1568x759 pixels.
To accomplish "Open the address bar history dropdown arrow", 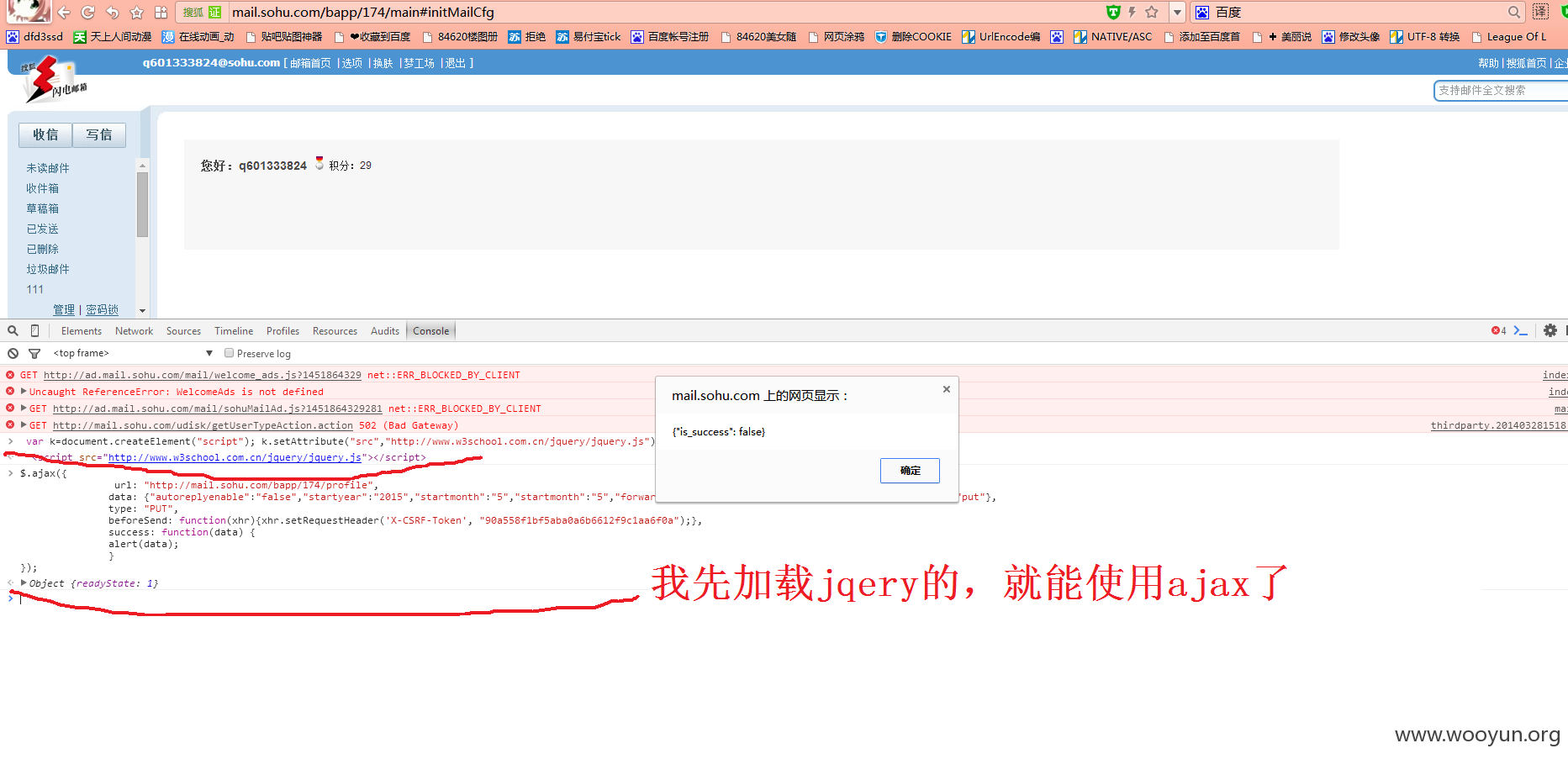I will click(x=1177, y=12).
